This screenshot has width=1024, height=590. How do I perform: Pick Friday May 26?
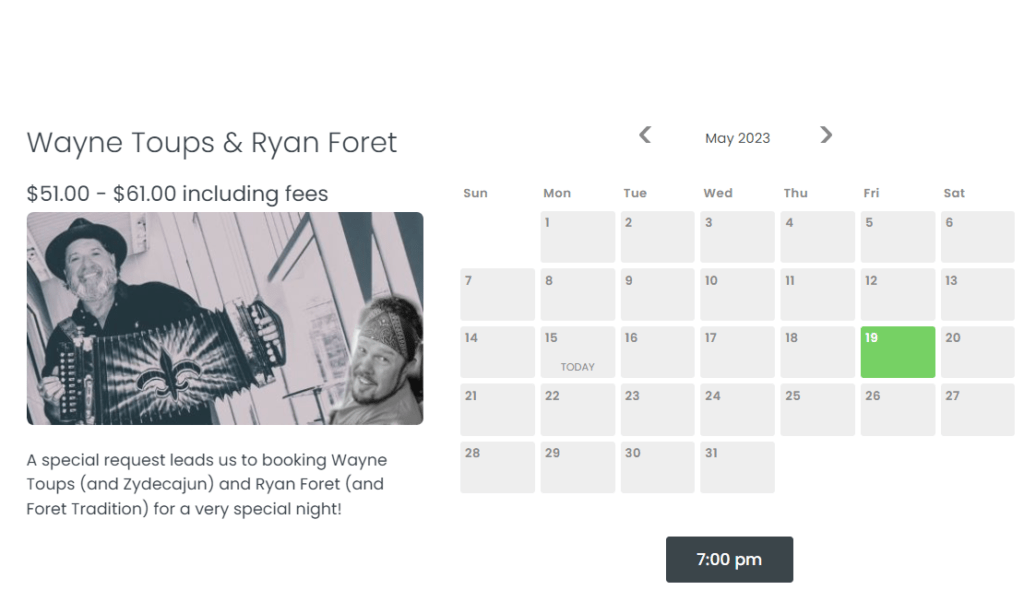(897, 410)
